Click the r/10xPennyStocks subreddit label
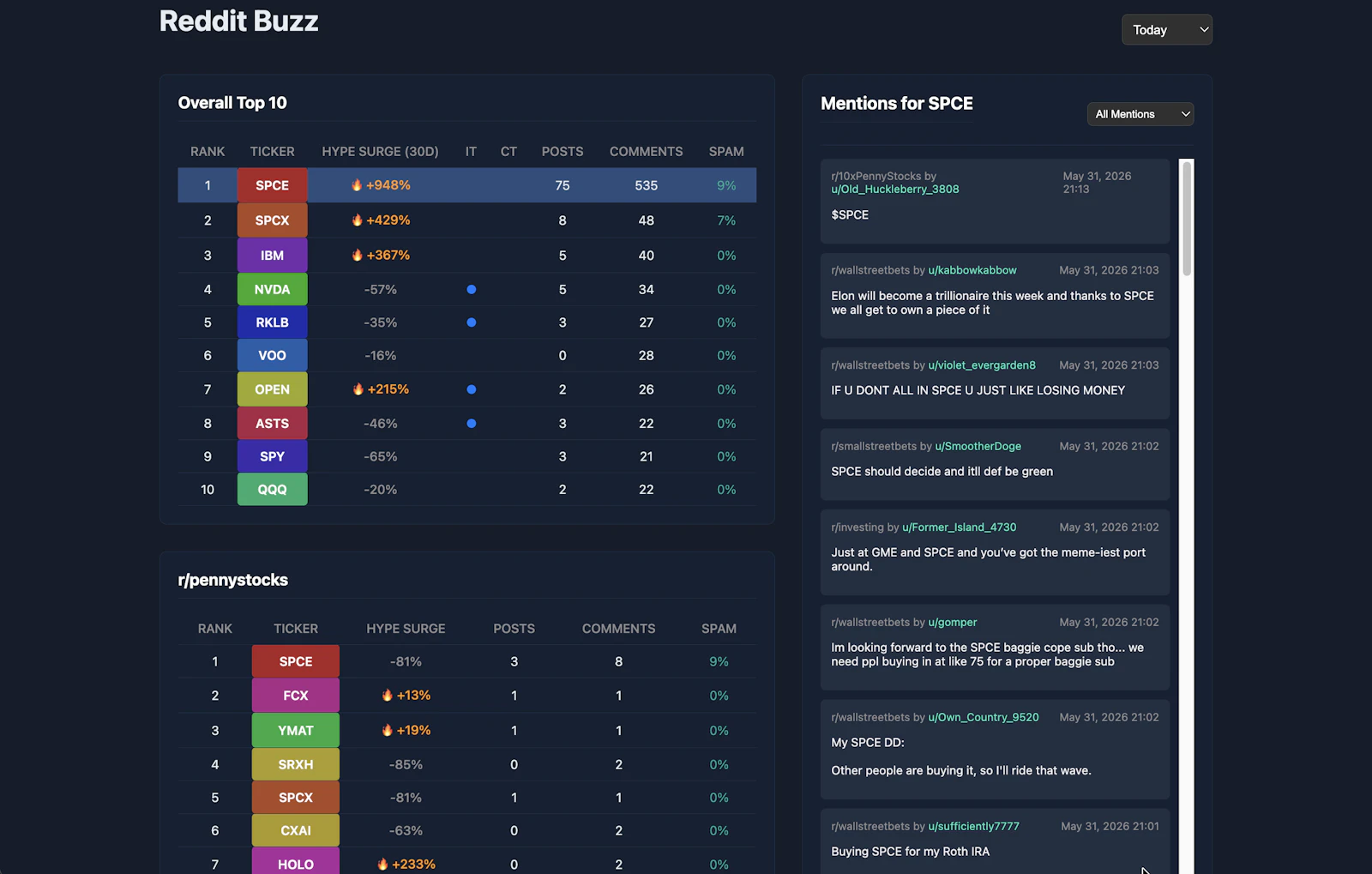 [876, 176]
